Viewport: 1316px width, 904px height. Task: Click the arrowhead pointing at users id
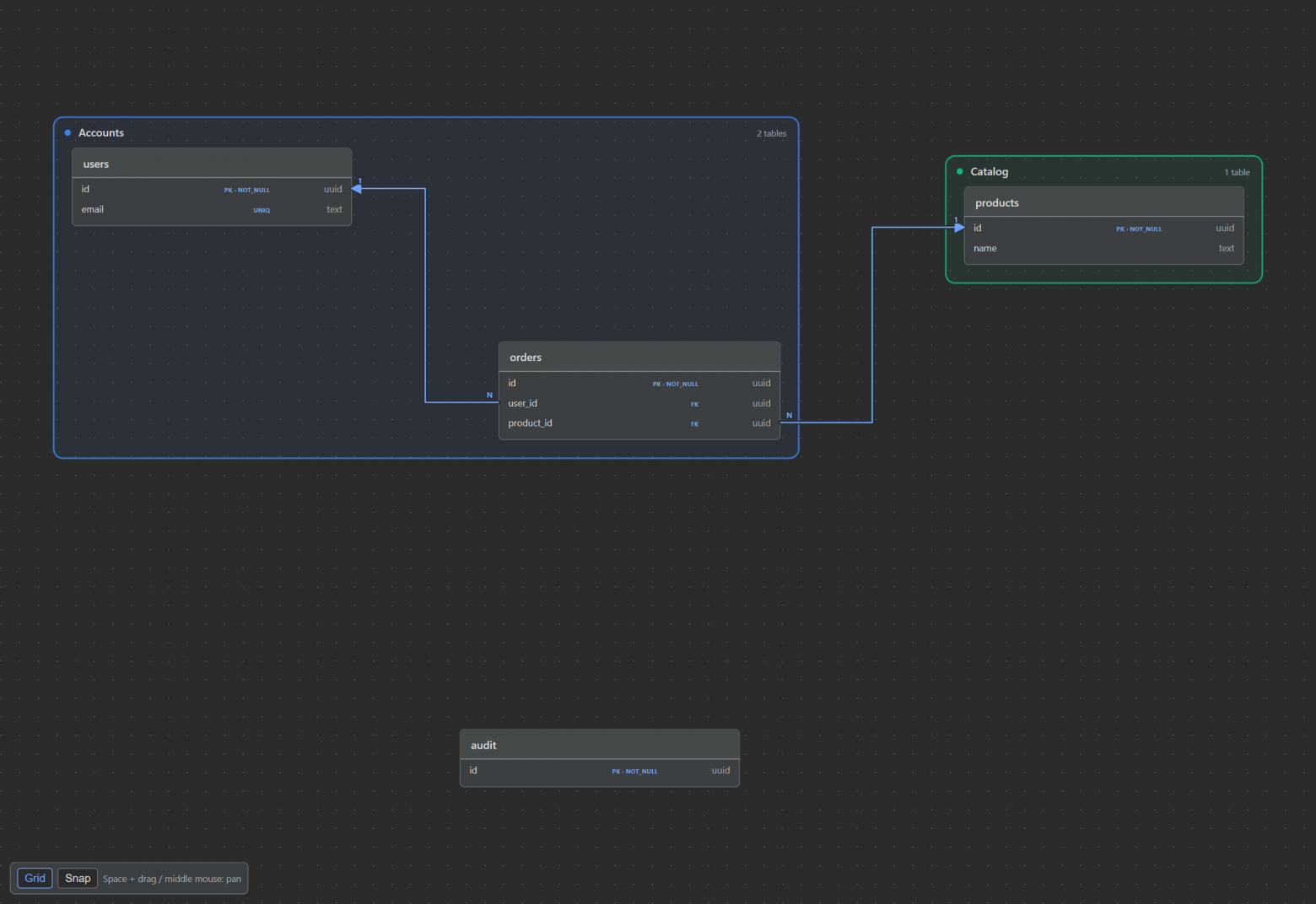coord(357,189)
